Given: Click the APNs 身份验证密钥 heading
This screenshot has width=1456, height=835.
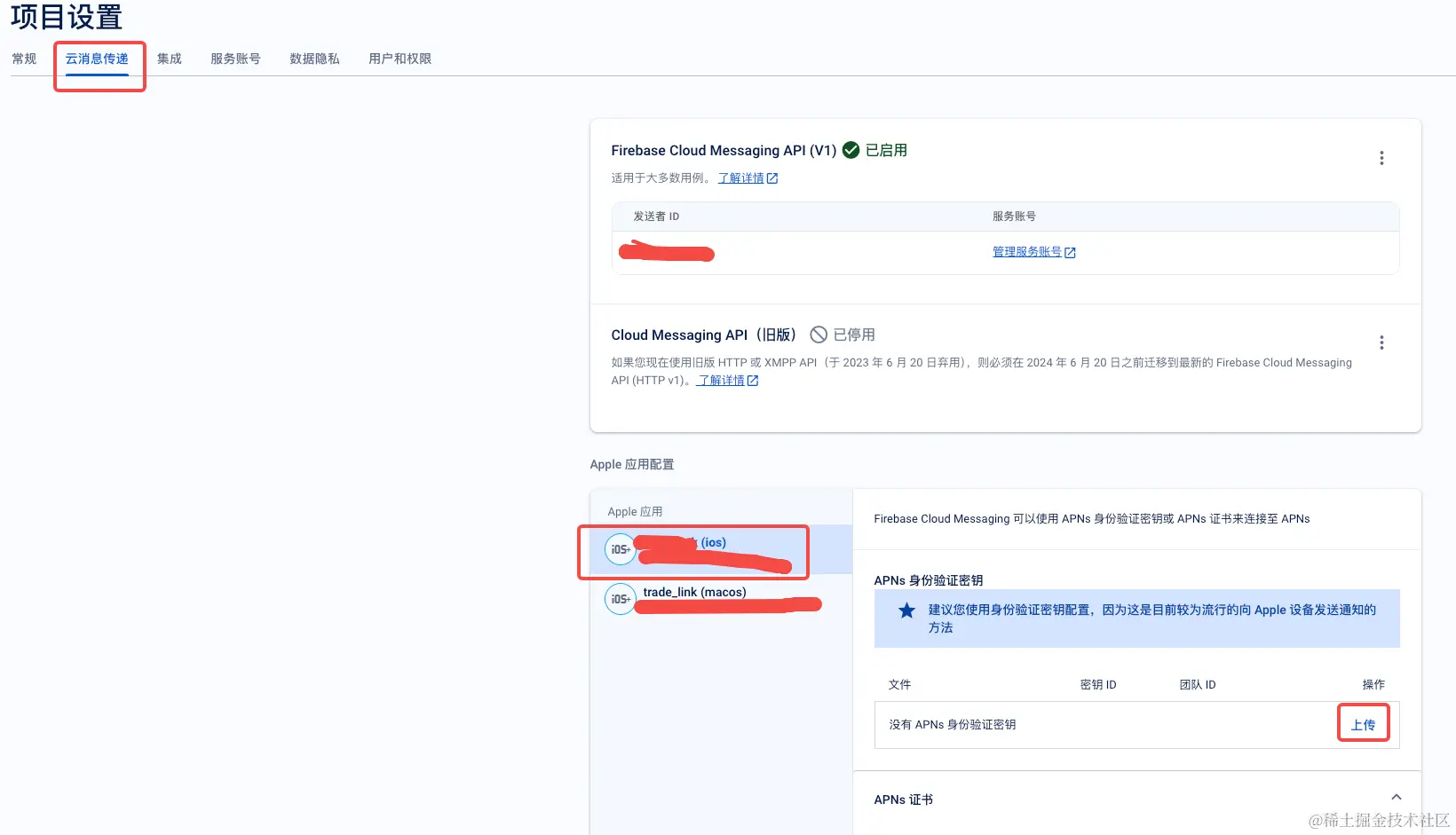Looking at the screenshot, I should (x=928, y=580).
